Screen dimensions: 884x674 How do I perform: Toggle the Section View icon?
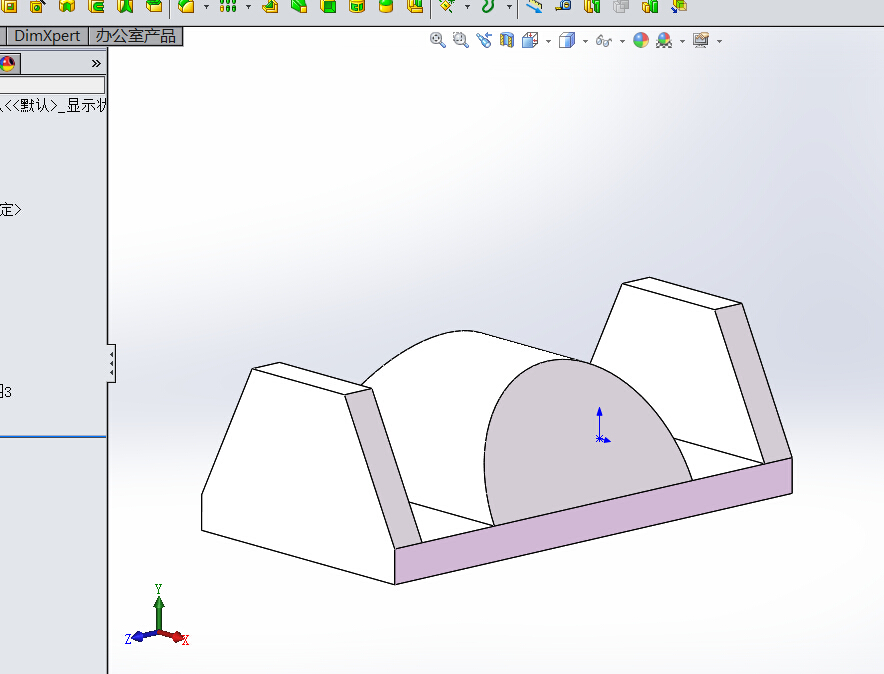507,40
